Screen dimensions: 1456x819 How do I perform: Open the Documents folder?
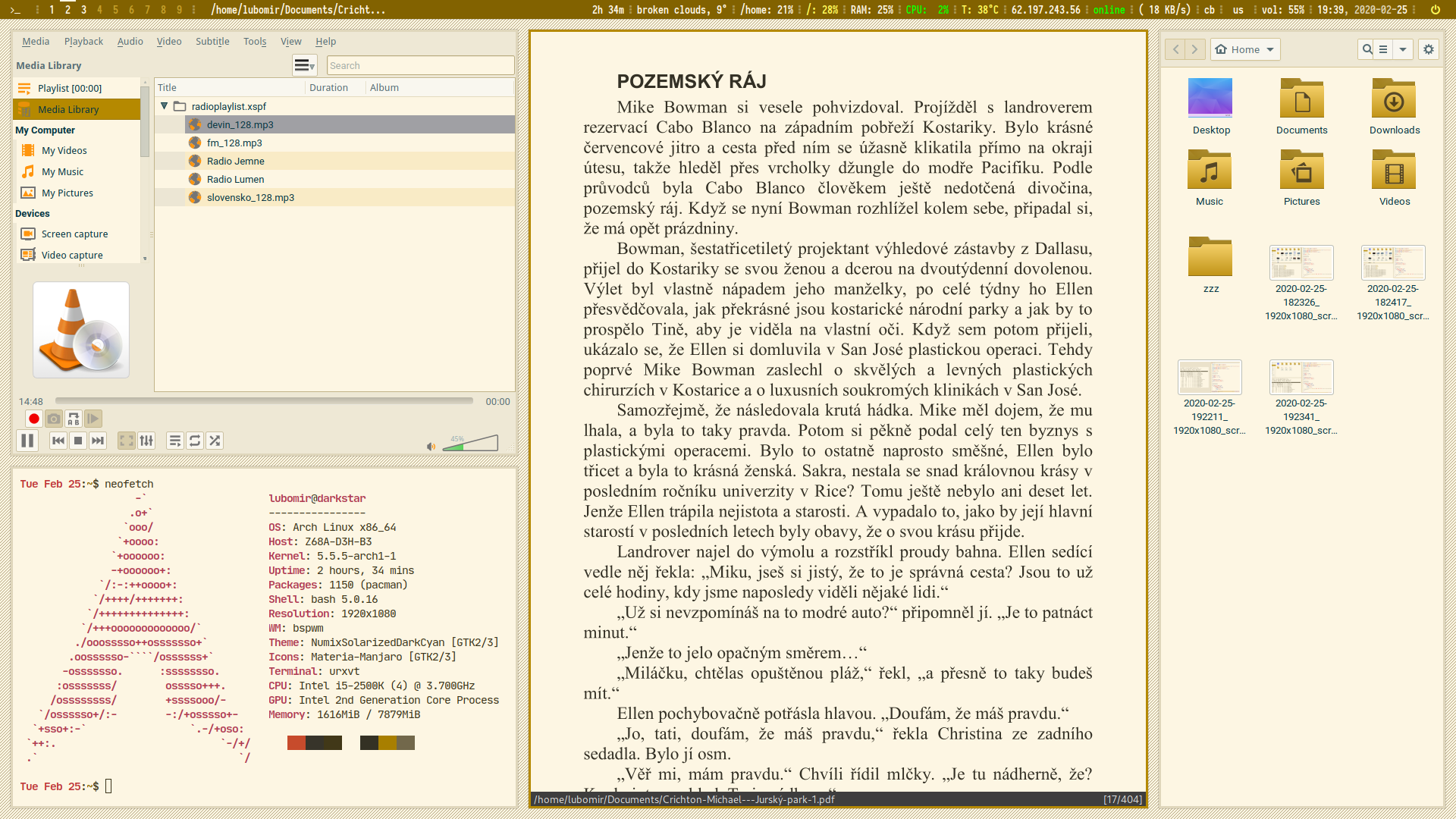(x=1302, y=107)
